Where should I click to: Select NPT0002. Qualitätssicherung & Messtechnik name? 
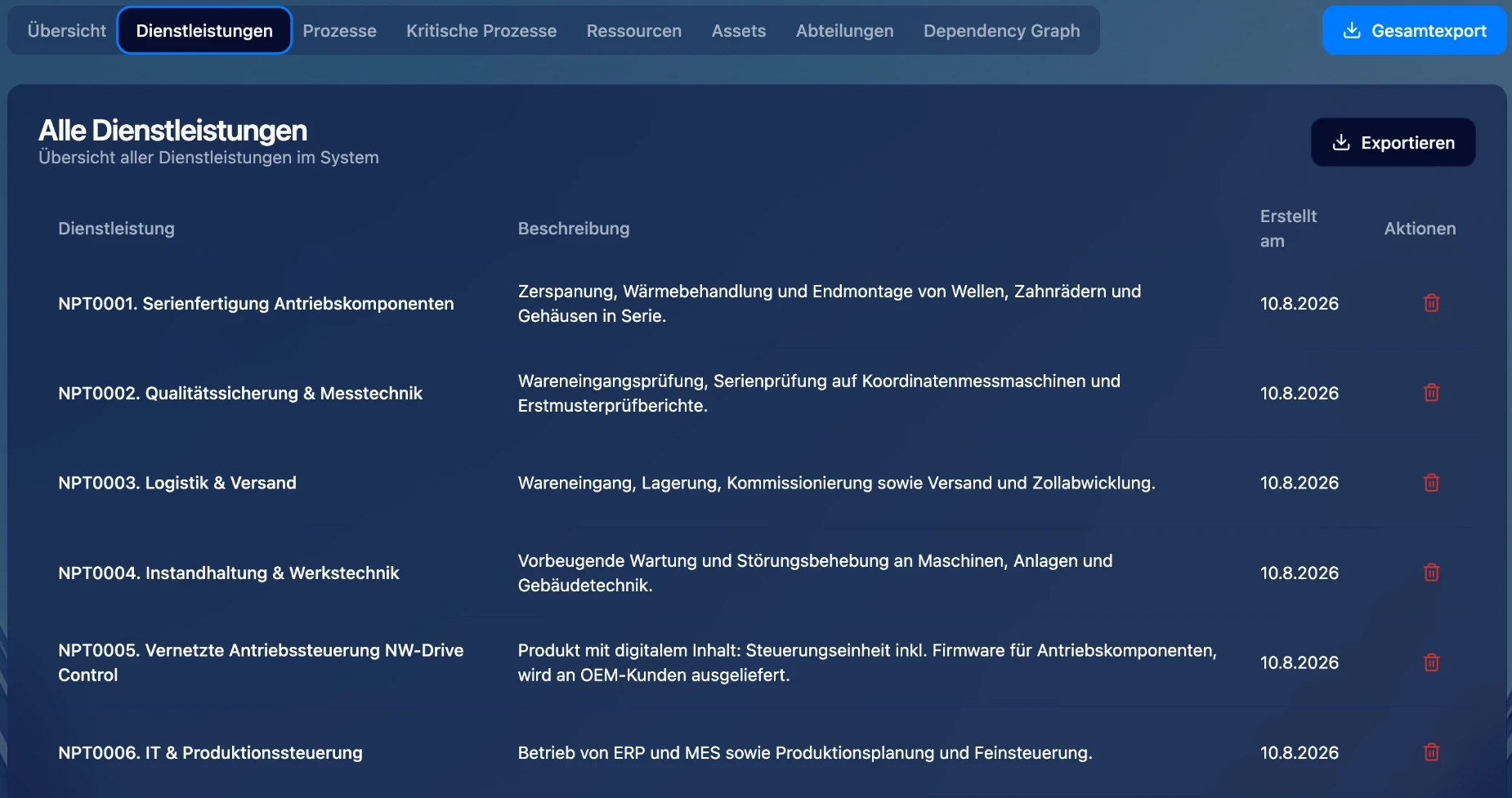pyautogui.click(x=240, y=393)
